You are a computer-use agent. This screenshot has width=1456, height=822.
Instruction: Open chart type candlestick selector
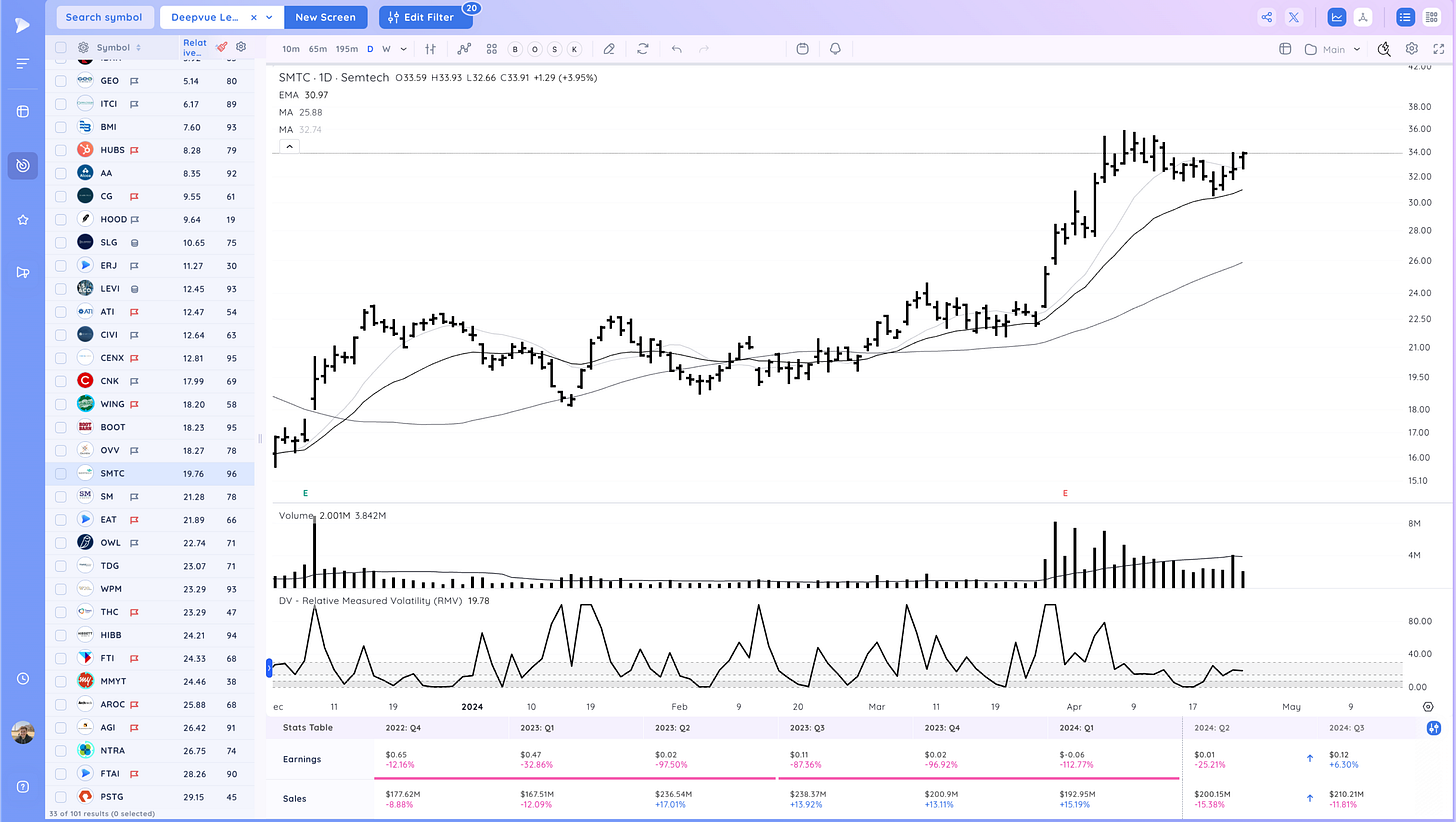pos(430,48)
